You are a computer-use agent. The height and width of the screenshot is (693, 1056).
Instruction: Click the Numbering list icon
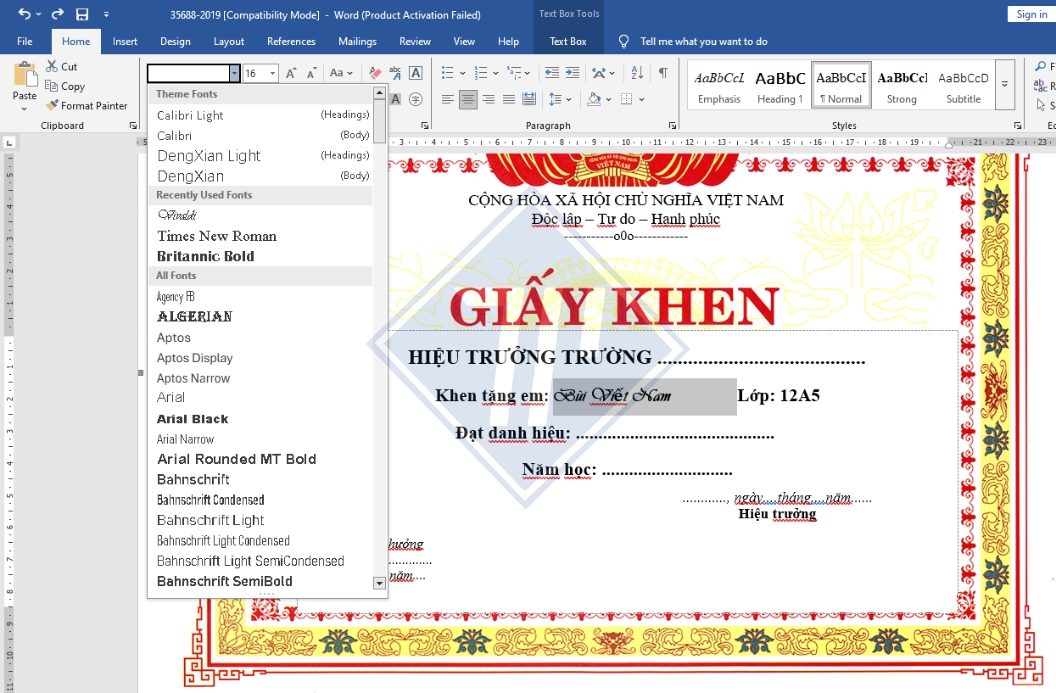coord(481,73)
